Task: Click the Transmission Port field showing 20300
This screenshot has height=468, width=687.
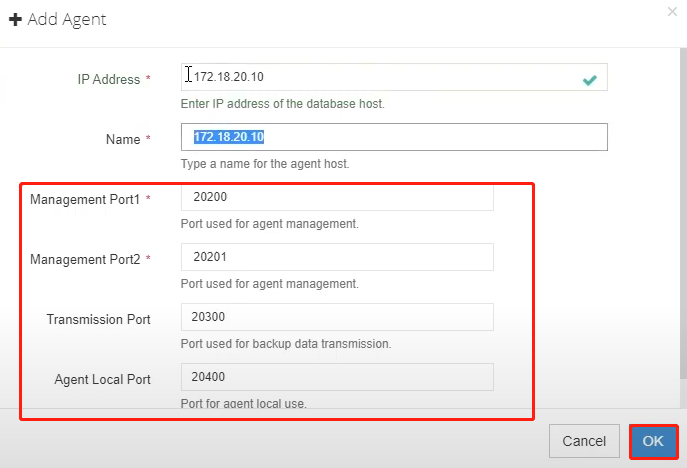Action: point(337,317)
